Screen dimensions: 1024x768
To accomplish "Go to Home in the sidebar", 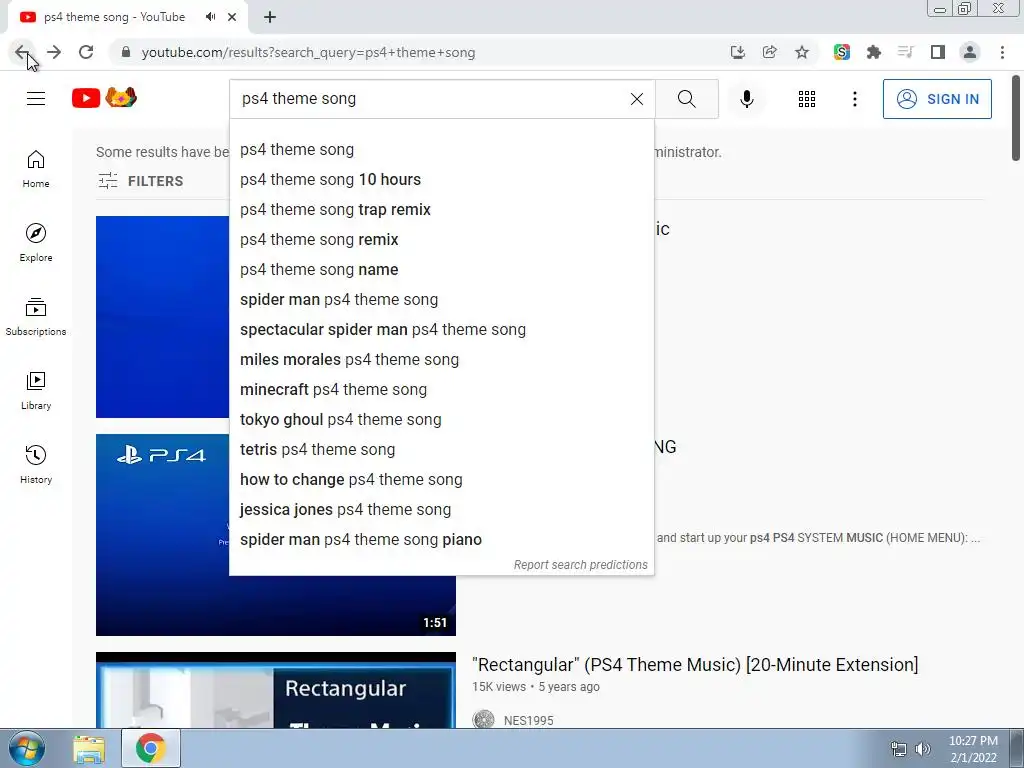I will pyautogui.click(x=36, y=169).
